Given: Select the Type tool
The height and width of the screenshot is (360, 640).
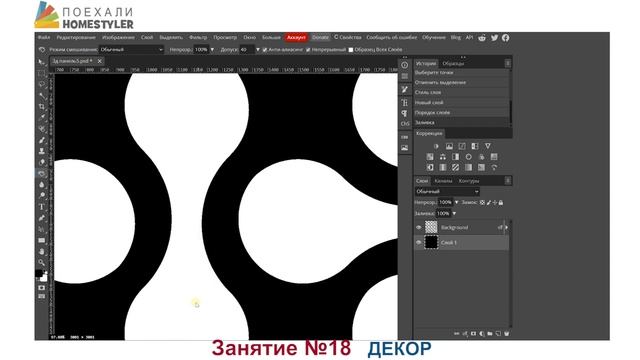Looking at the screenshot, I should click(41, 207).
